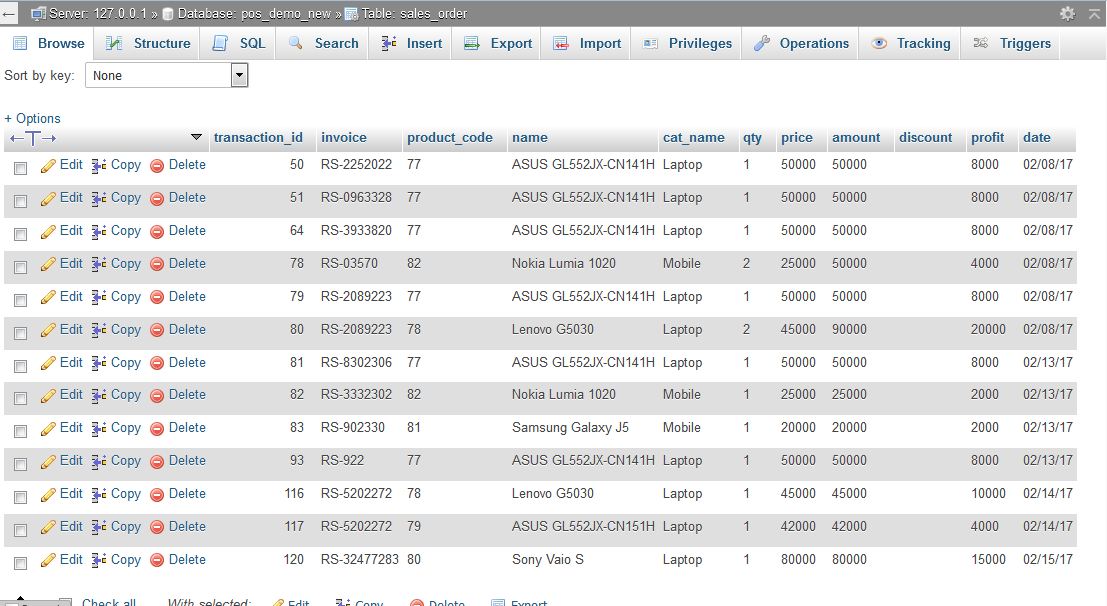The width and height of the screenshot is (1107, 606).
Task: Click the pencil icon on transaction 78 row
Action: (48, 265)
